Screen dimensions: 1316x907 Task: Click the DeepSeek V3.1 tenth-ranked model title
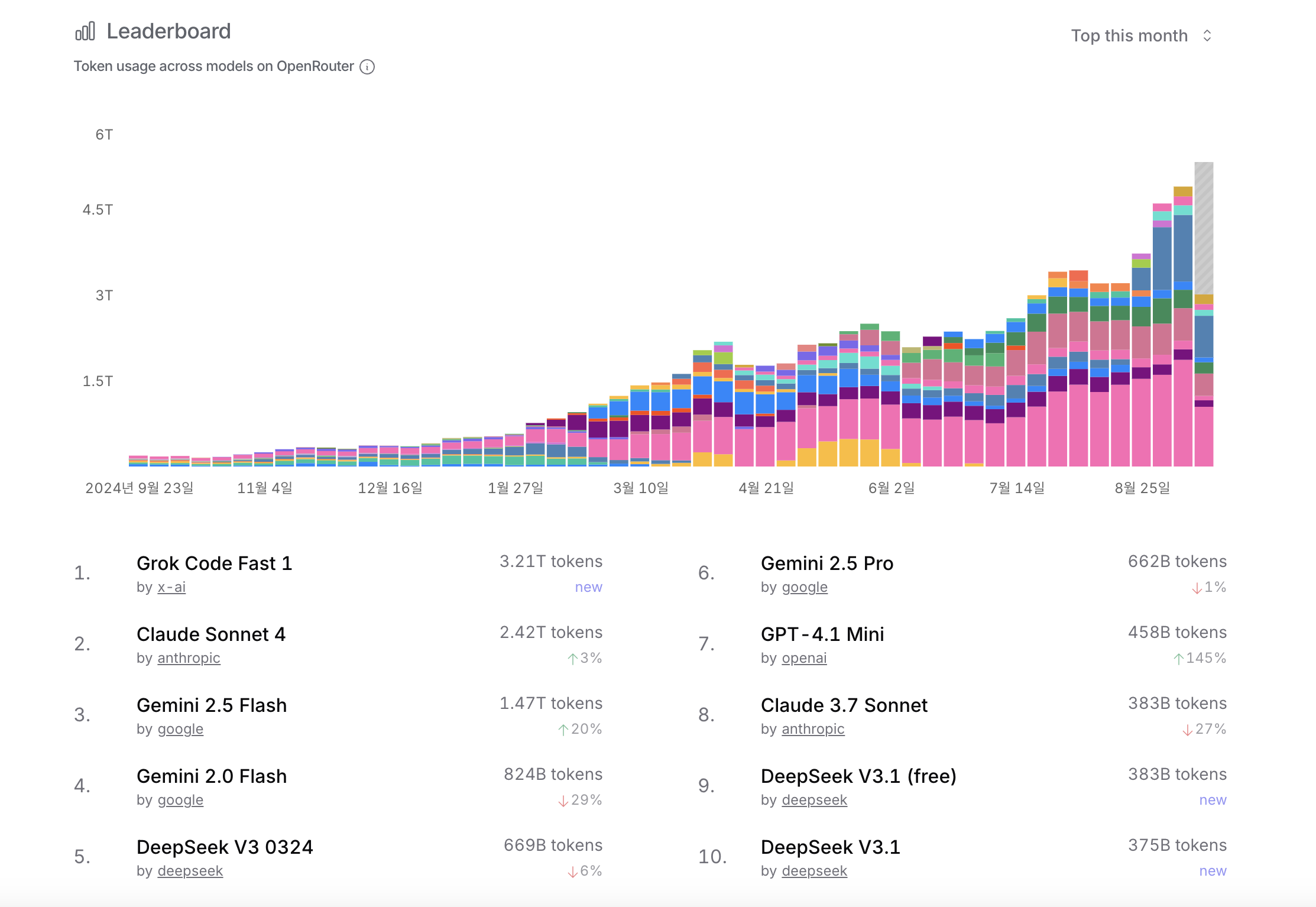coord(830,847)
